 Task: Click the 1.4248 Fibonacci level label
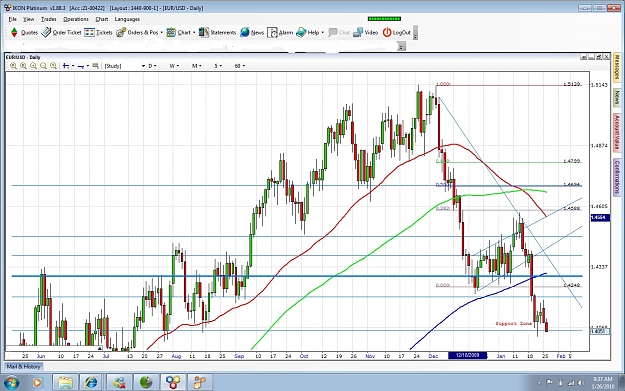[571, 285]
